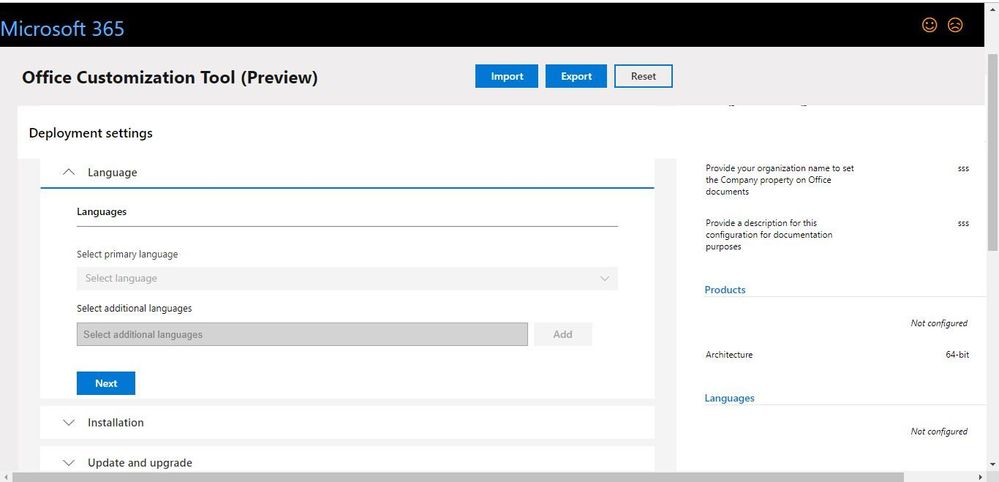This screenshot has width=999, height=482.
Task: Select the Products heading in summary
Action: click(x=724, y=290)
